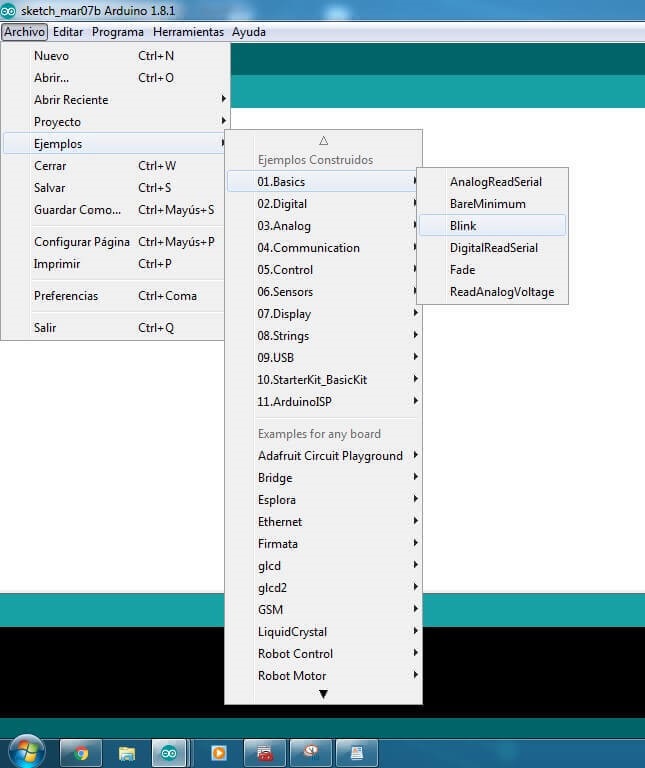Click the up scroll triangle in Ejemplos menu

coord(323,141)
